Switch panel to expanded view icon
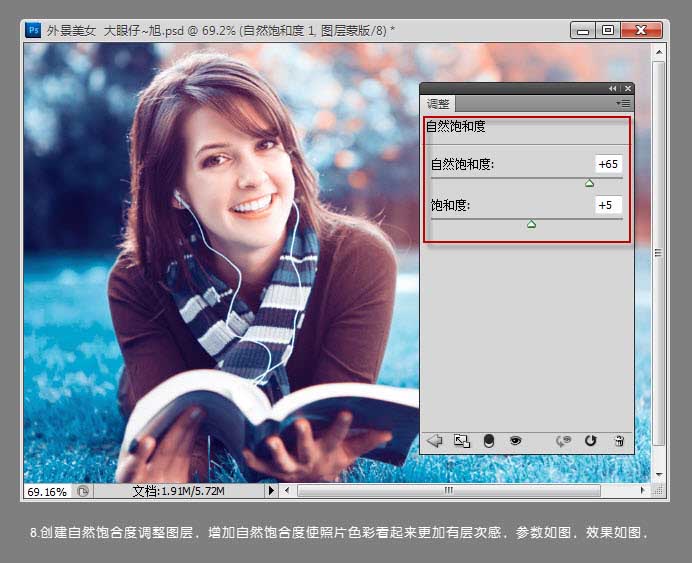The height and width of the screenshot is (563, 692). [462, 440]
